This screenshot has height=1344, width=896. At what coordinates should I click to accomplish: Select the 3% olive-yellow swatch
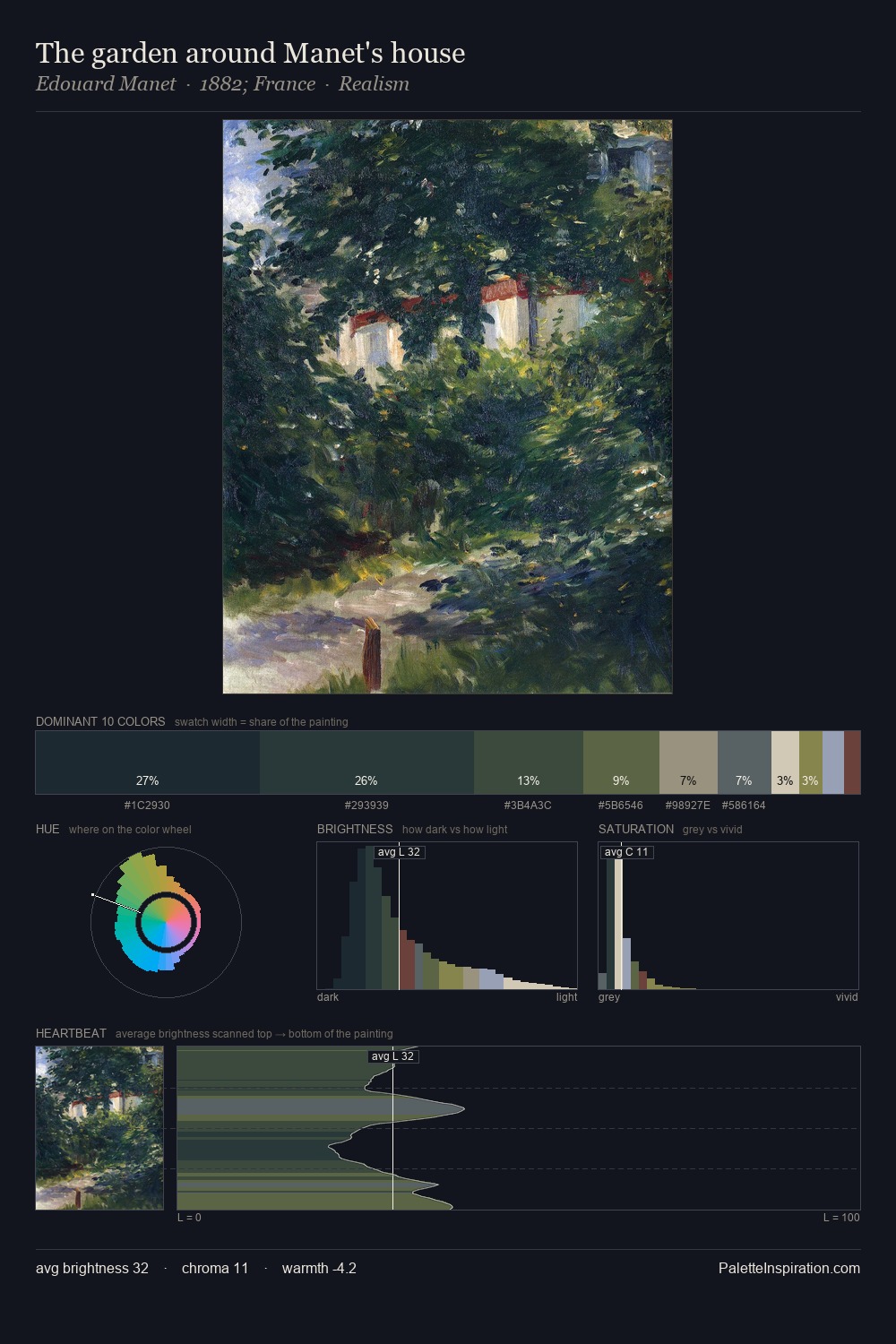(810, 762)
